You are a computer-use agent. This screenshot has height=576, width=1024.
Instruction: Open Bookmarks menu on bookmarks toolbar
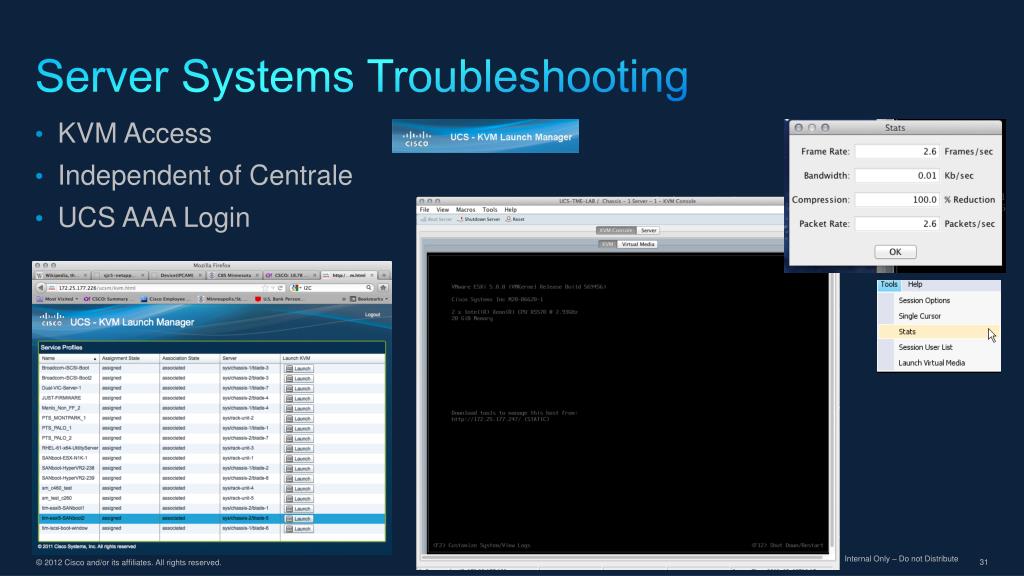(369, 299)
